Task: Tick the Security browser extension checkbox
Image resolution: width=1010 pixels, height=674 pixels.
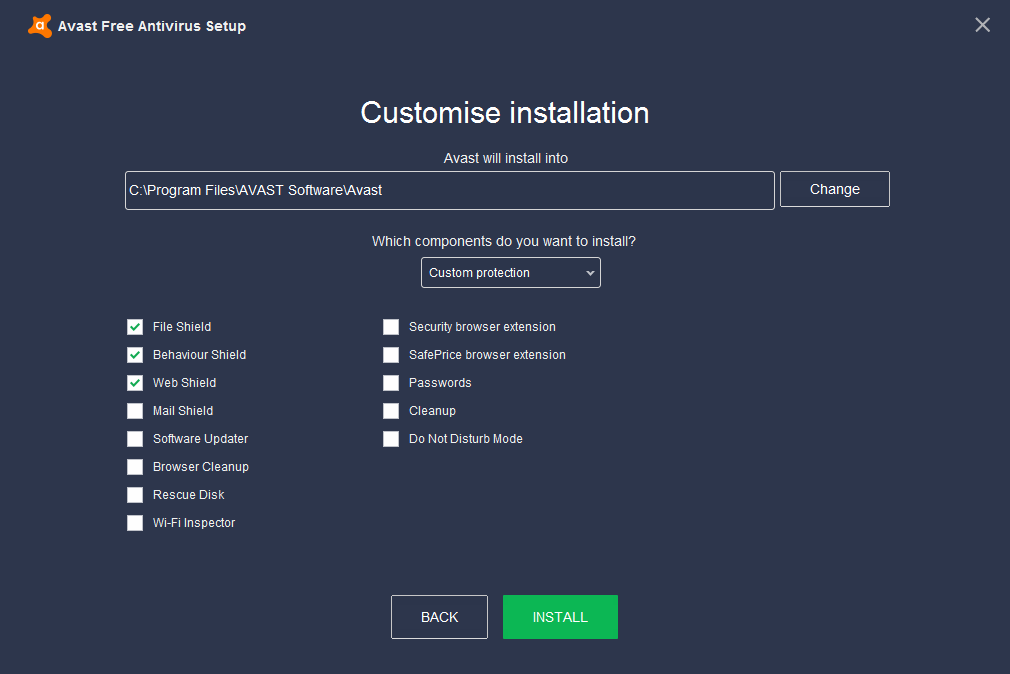Action: click(391, 327)
